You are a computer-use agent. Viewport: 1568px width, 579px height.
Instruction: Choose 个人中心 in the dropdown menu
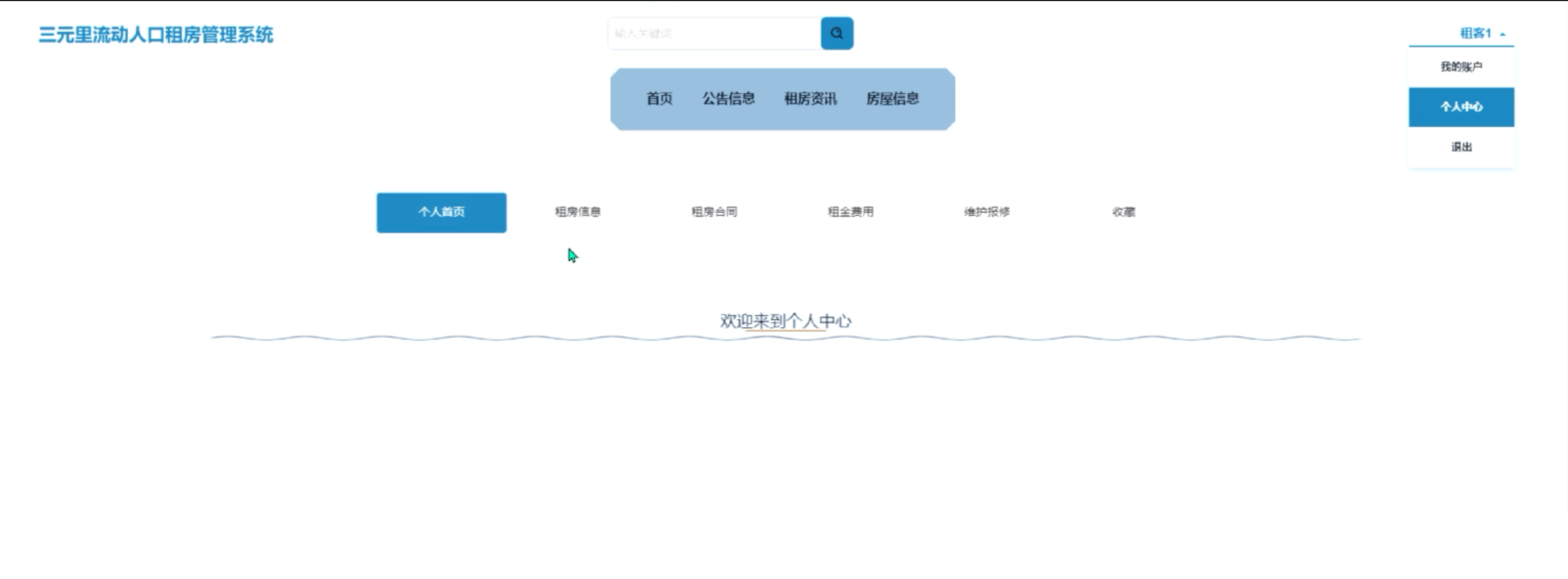(1461, 107)
